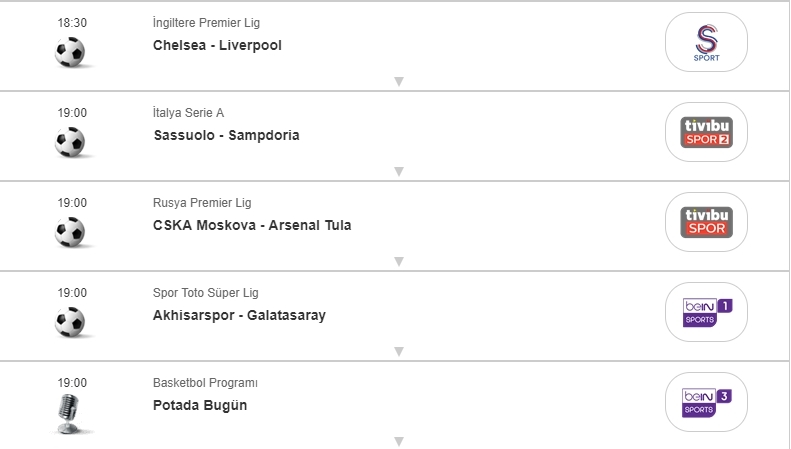
Task: Click the beIN Sports 3 channel logo
Action: pyautogui.click(x=706, y=402)
